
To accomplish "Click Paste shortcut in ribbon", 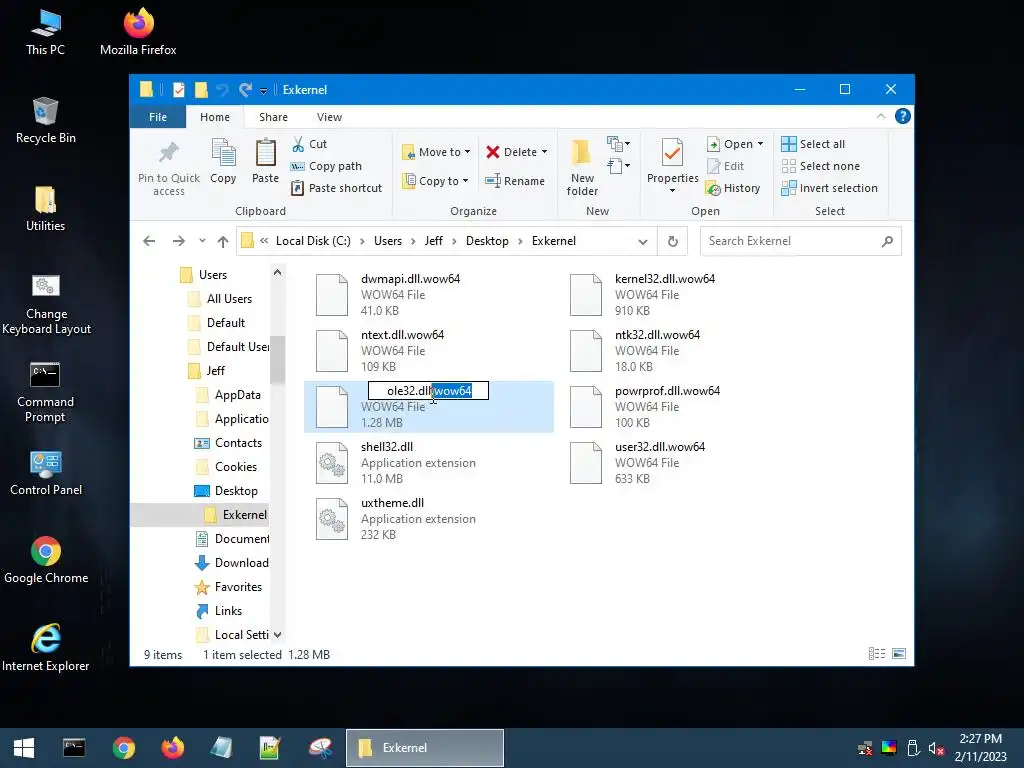I will [336, 188].
